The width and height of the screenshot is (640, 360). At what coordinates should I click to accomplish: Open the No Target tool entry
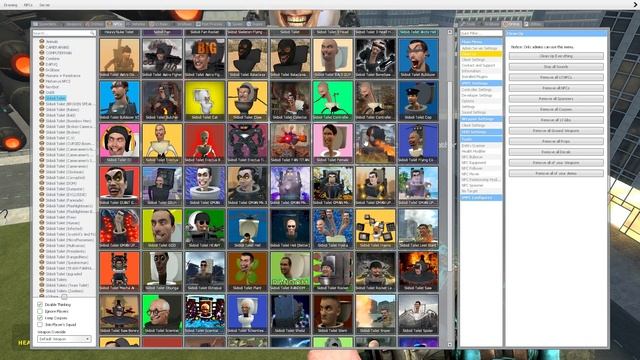(x=481, y=191)
